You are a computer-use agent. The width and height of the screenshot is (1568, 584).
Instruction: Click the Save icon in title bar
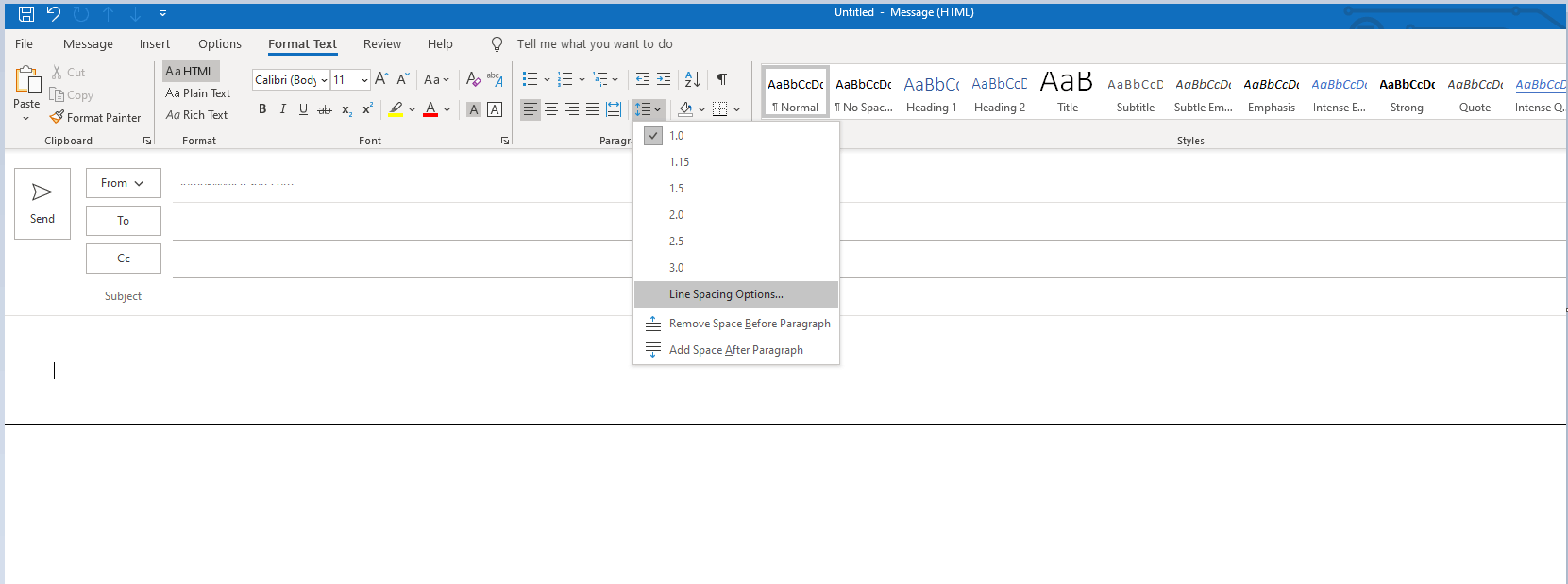point(26,13)
